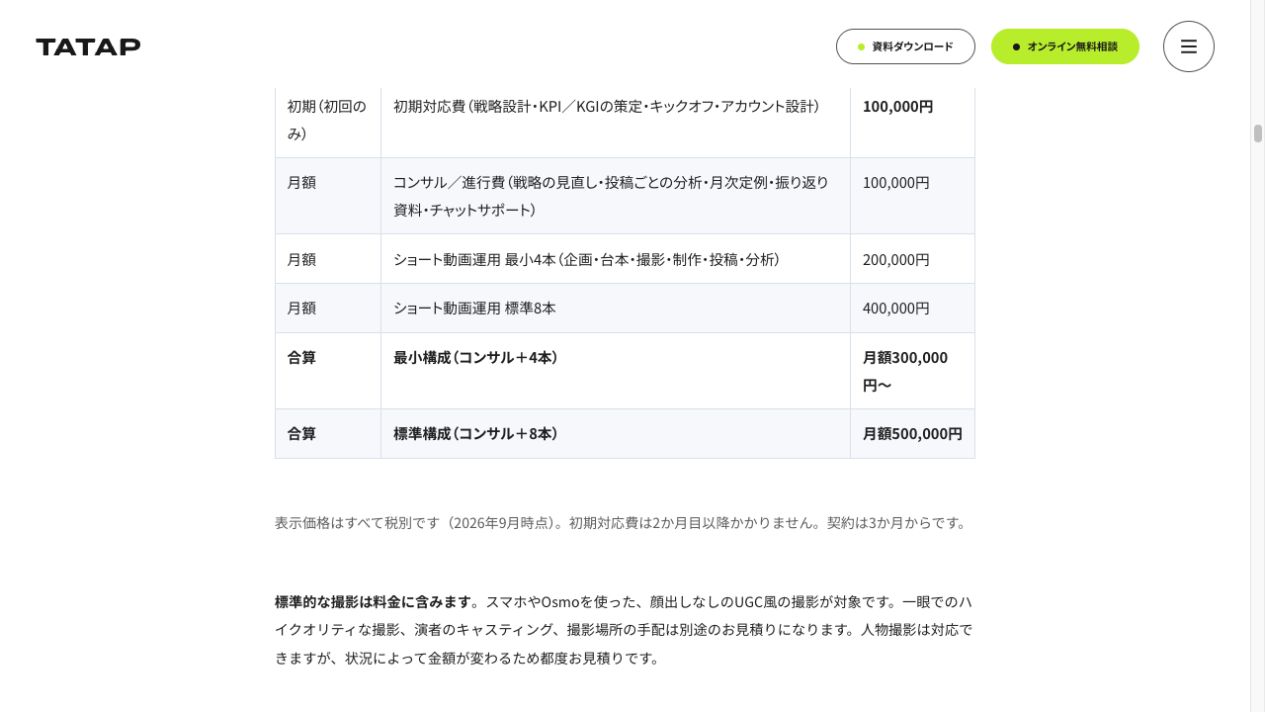The image size is (1265, 712).
Task: Click ショート動画運用 標準8本 cell
Action: 615,308
